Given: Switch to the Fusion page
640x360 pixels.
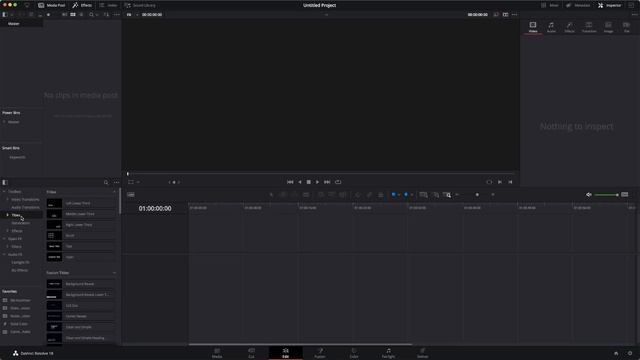Looking at the screenshot, I should (x=320, y=353).
